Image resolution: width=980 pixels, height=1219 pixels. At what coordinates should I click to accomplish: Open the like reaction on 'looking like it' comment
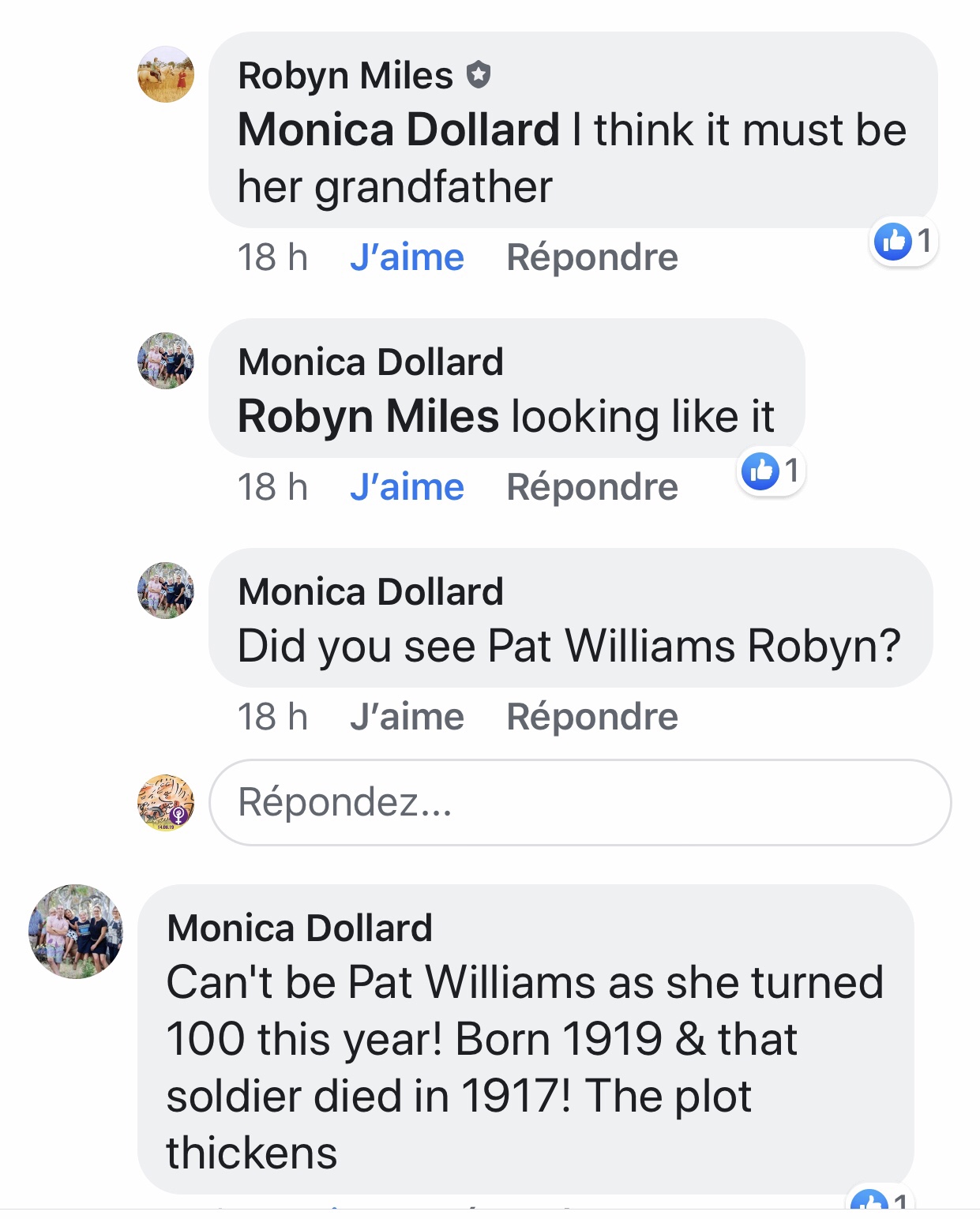point(770,471)
